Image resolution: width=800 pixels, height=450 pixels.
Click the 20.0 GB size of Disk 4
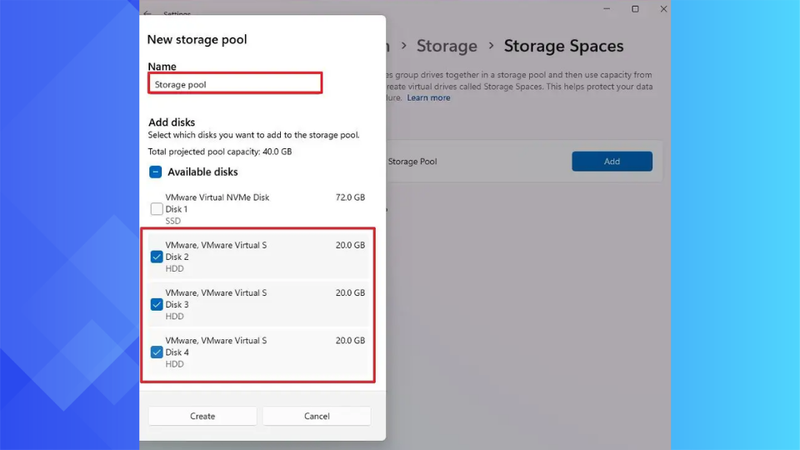tap(350, 340)
